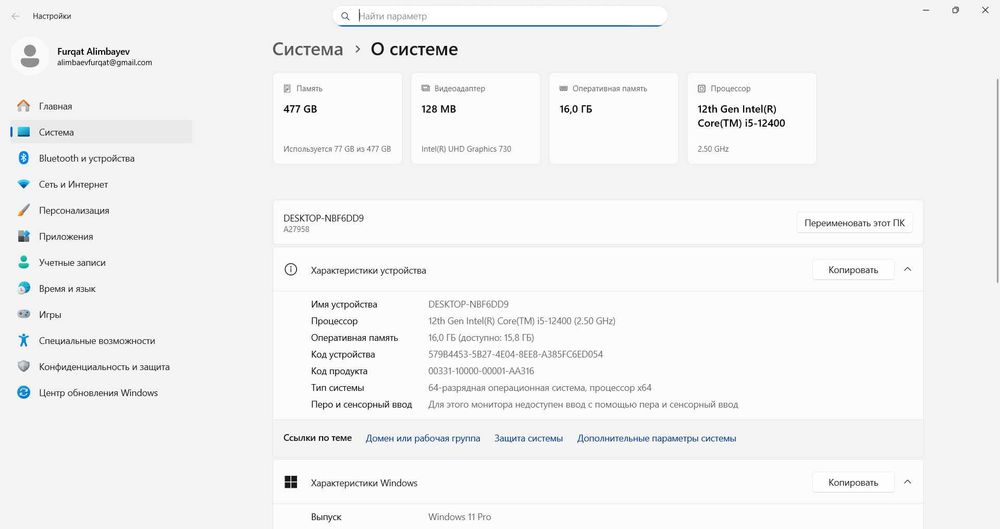Click the Apps (Приложения) icon
The width and height of the screenshot is (1000, 529).
click(x=24, y=236)
